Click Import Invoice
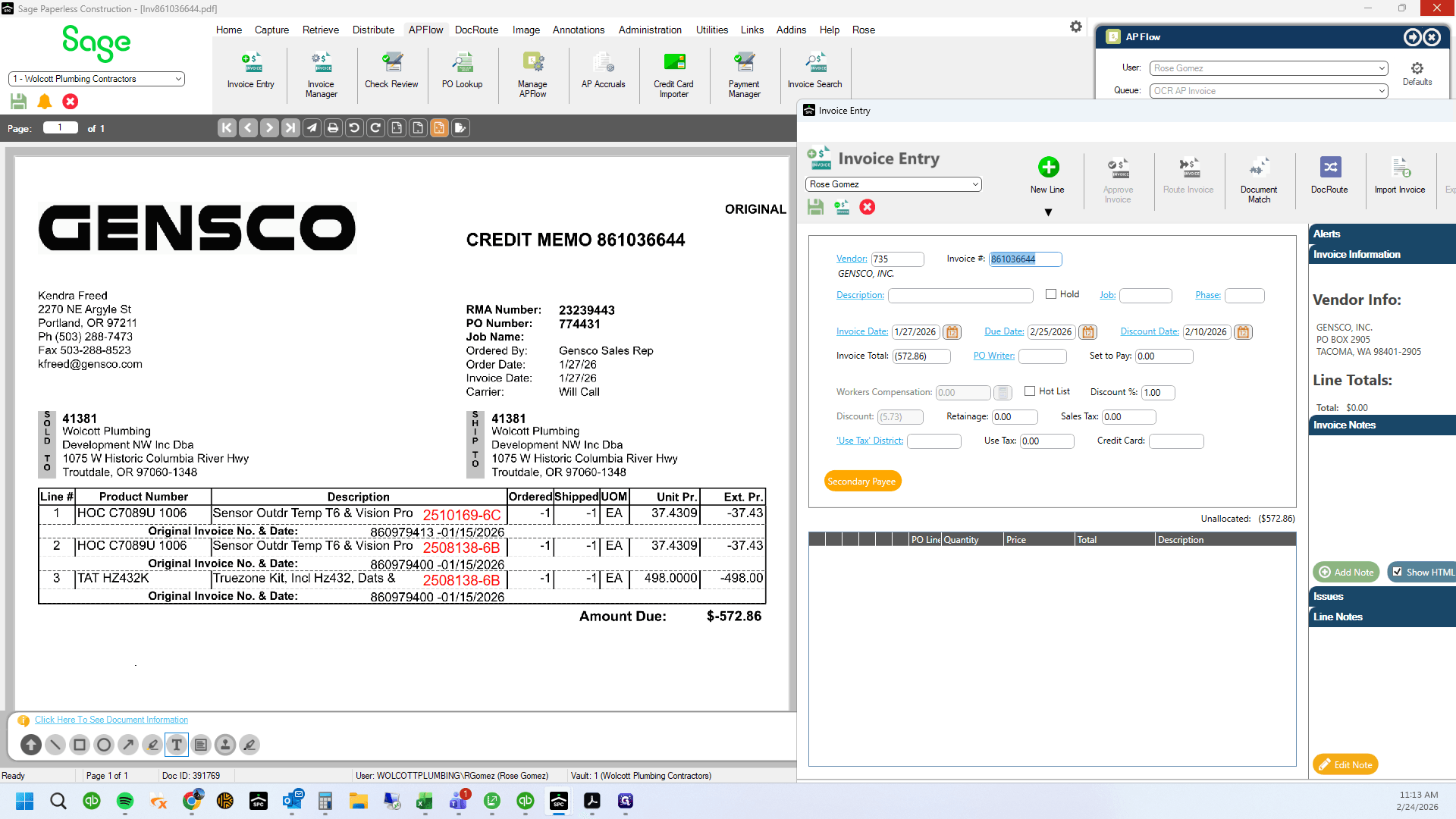Screen dimensions: 1456x819 [x=1400, y=175]
